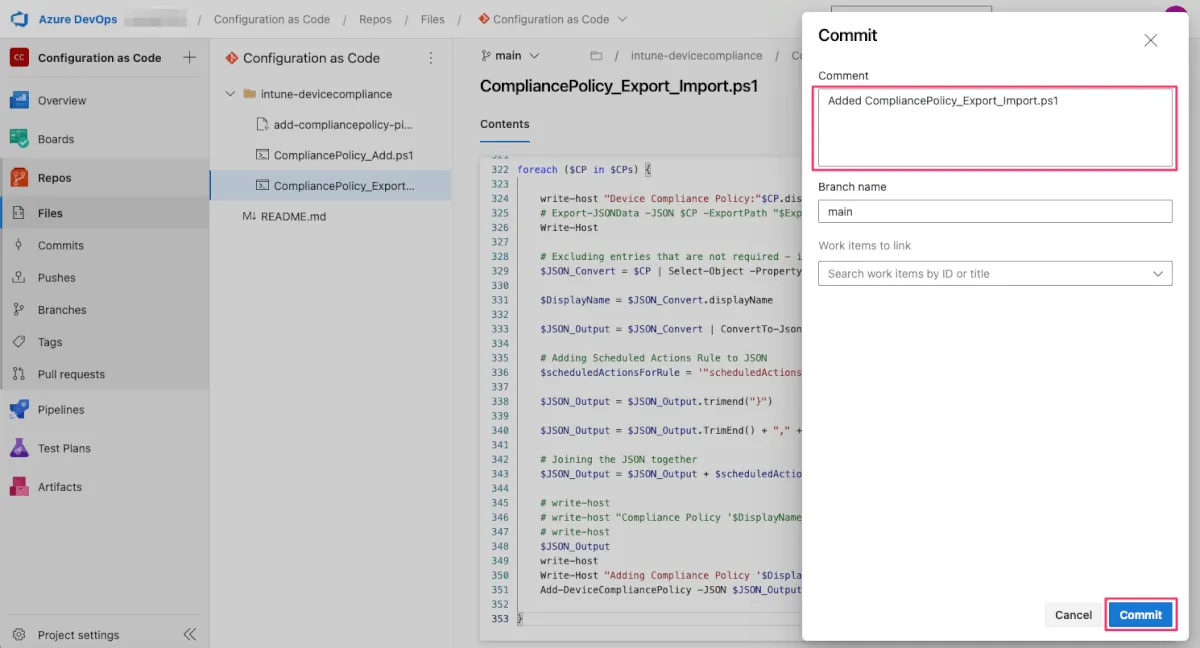
Task: Close the Commit dialog
Action: (1150, 40)
